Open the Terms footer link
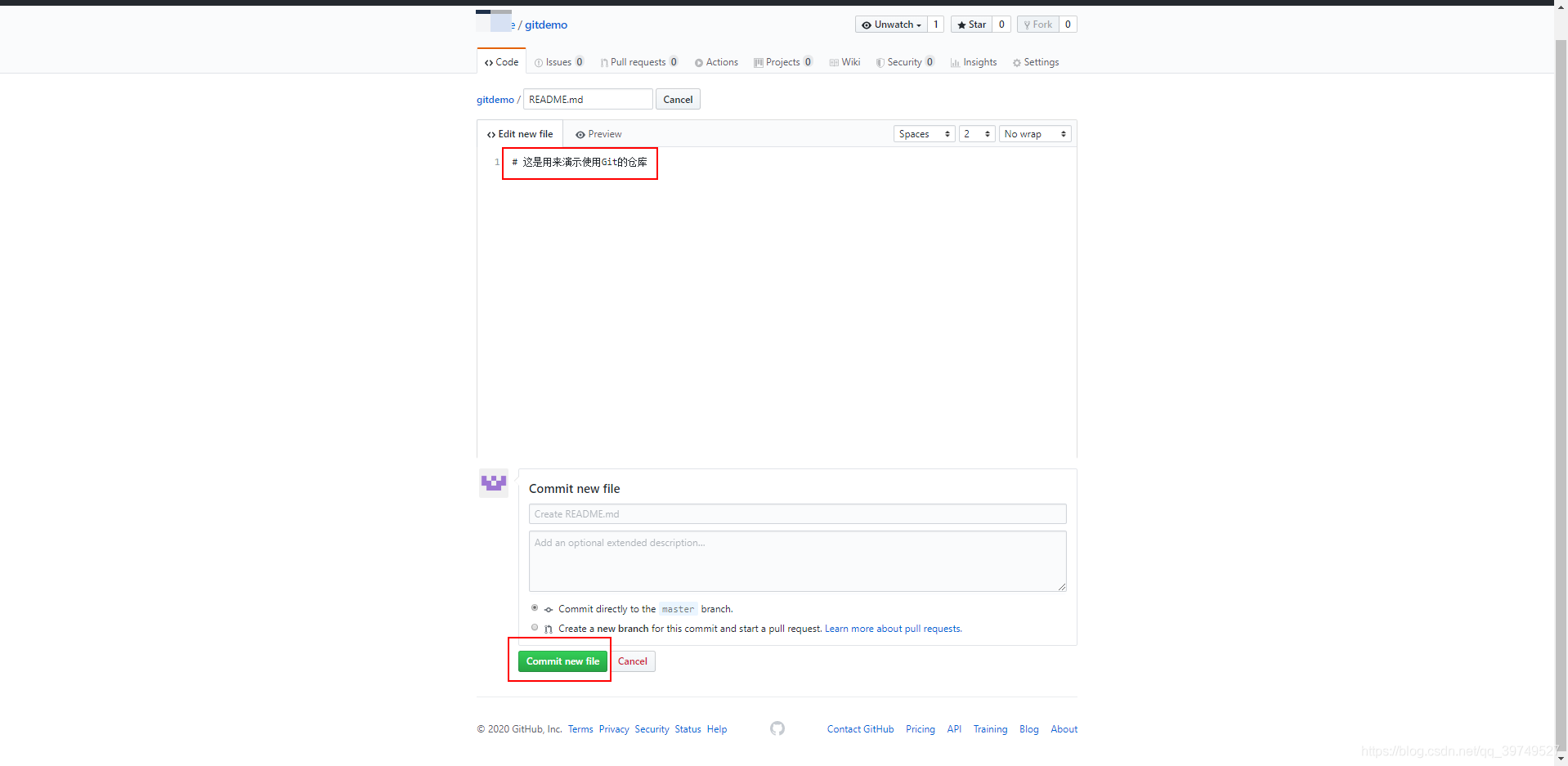Screen dimensions: 1568x766 click(x=580, y=729)
